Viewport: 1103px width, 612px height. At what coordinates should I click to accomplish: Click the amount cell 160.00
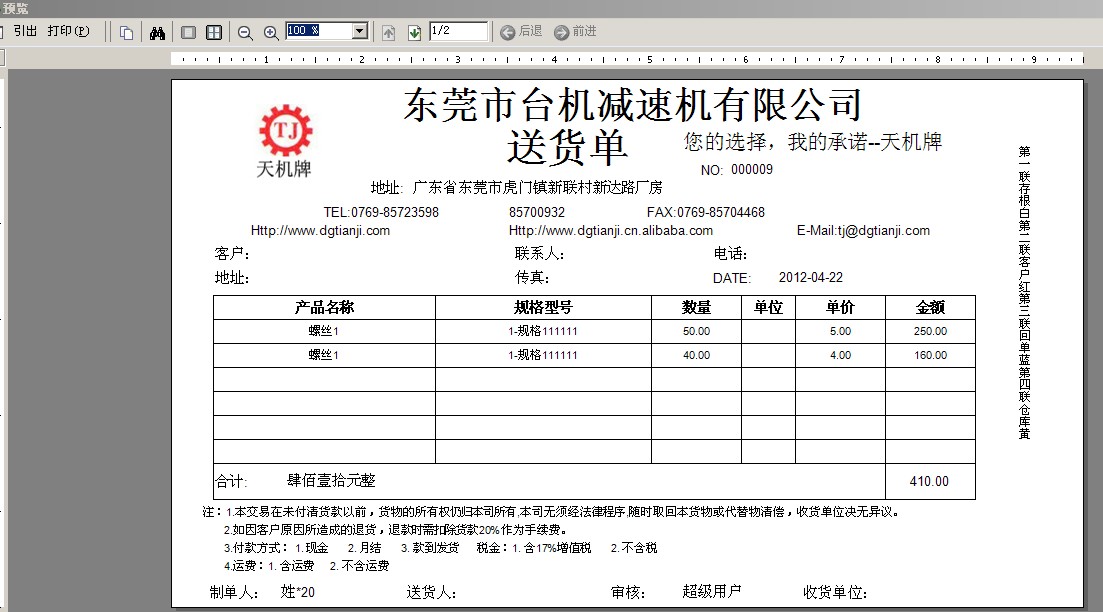coord(930,355)
